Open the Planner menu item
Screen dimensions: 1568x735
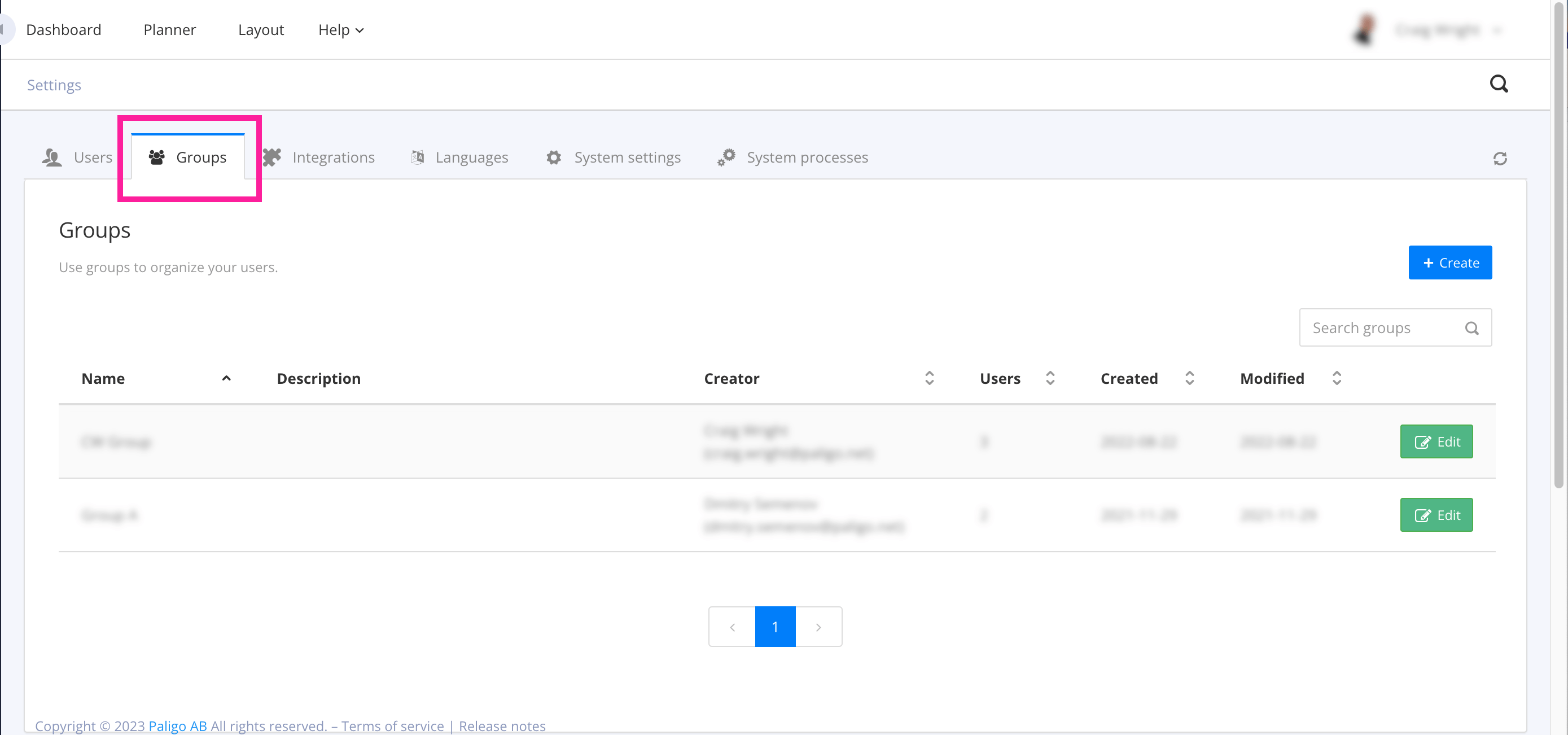point(169,29)
